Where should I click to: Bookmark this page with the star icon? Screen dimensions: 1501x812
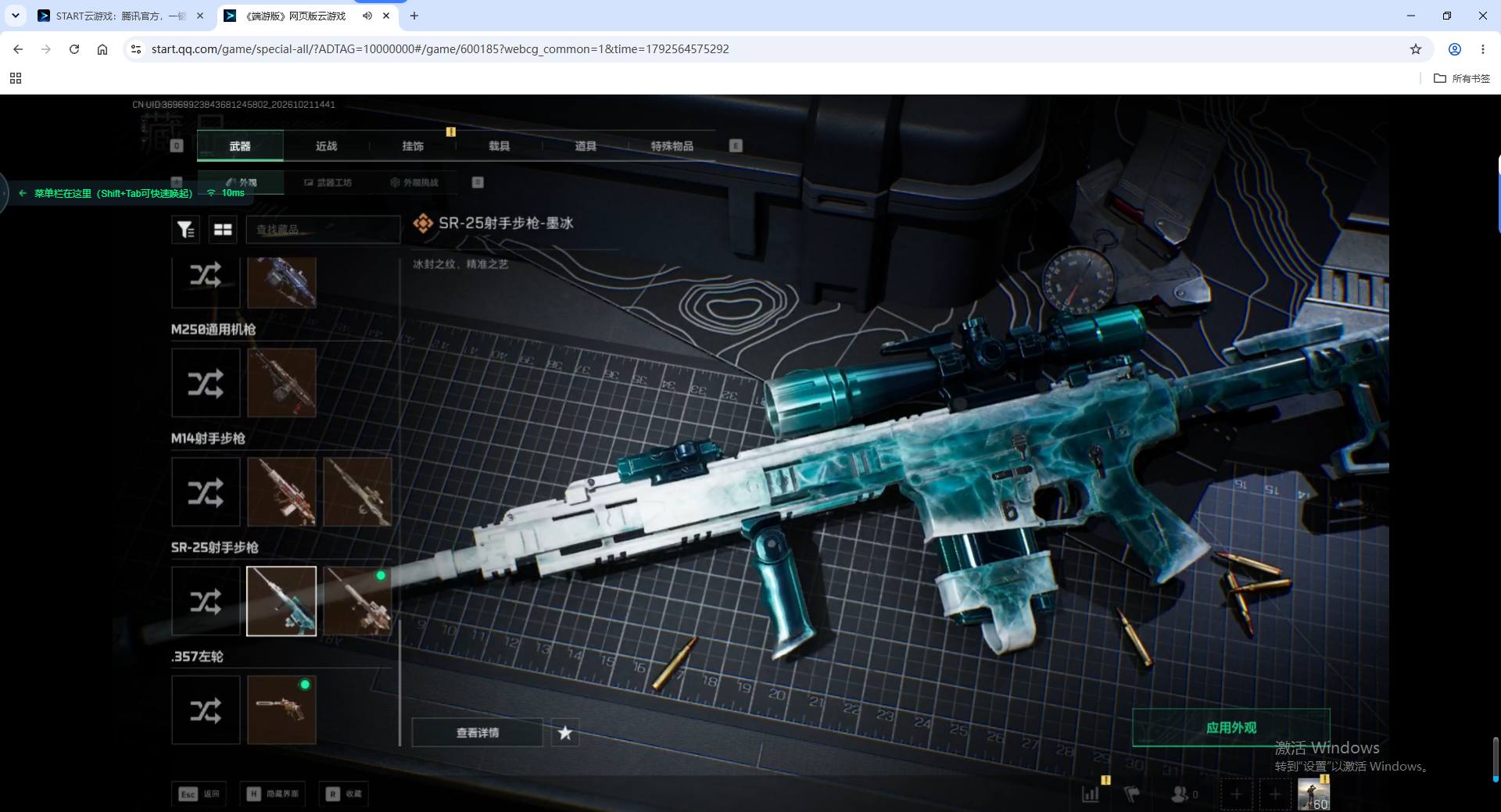(1416, 48)
